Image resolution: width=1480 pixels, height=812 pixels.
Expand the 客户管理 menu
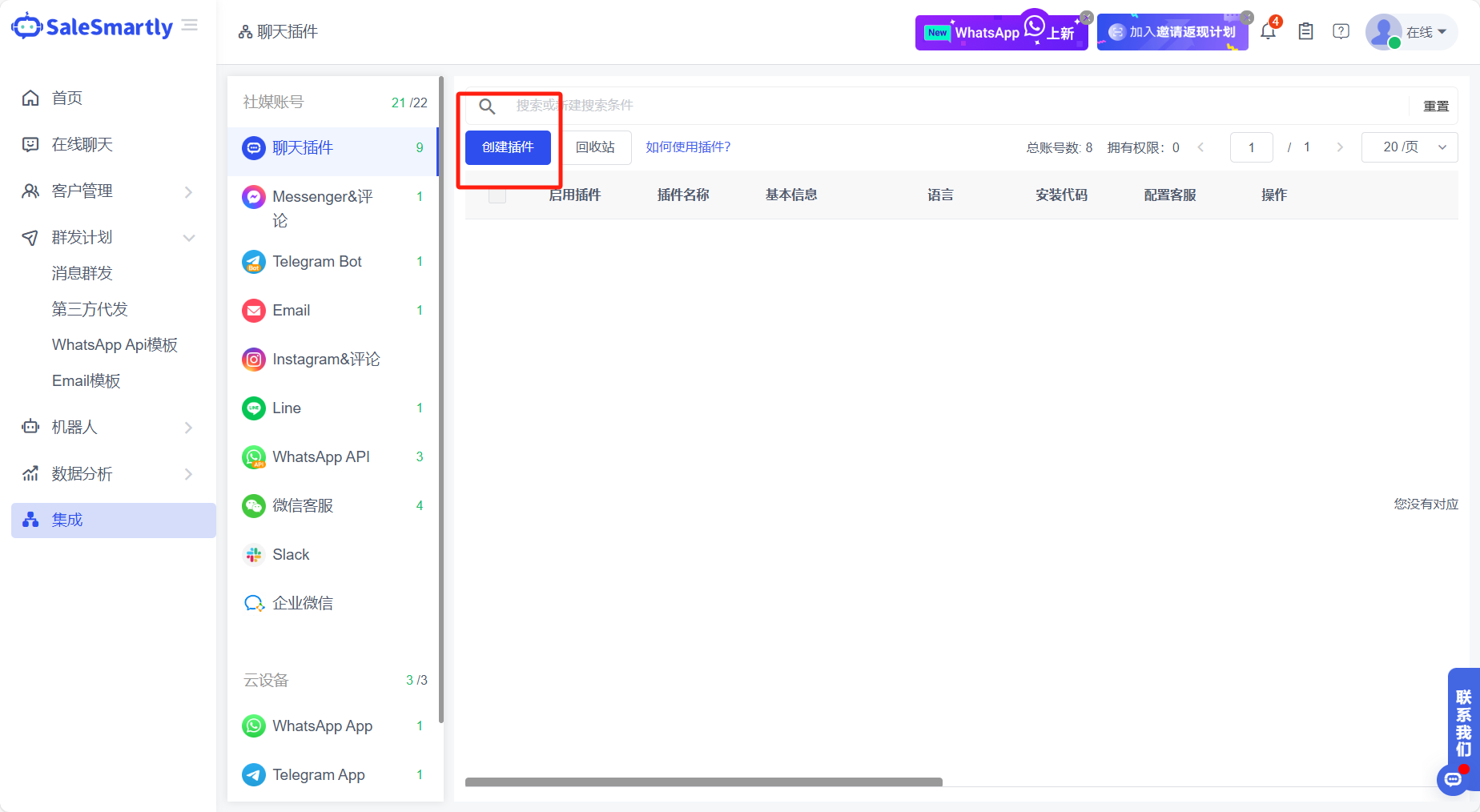click(108, 191)
